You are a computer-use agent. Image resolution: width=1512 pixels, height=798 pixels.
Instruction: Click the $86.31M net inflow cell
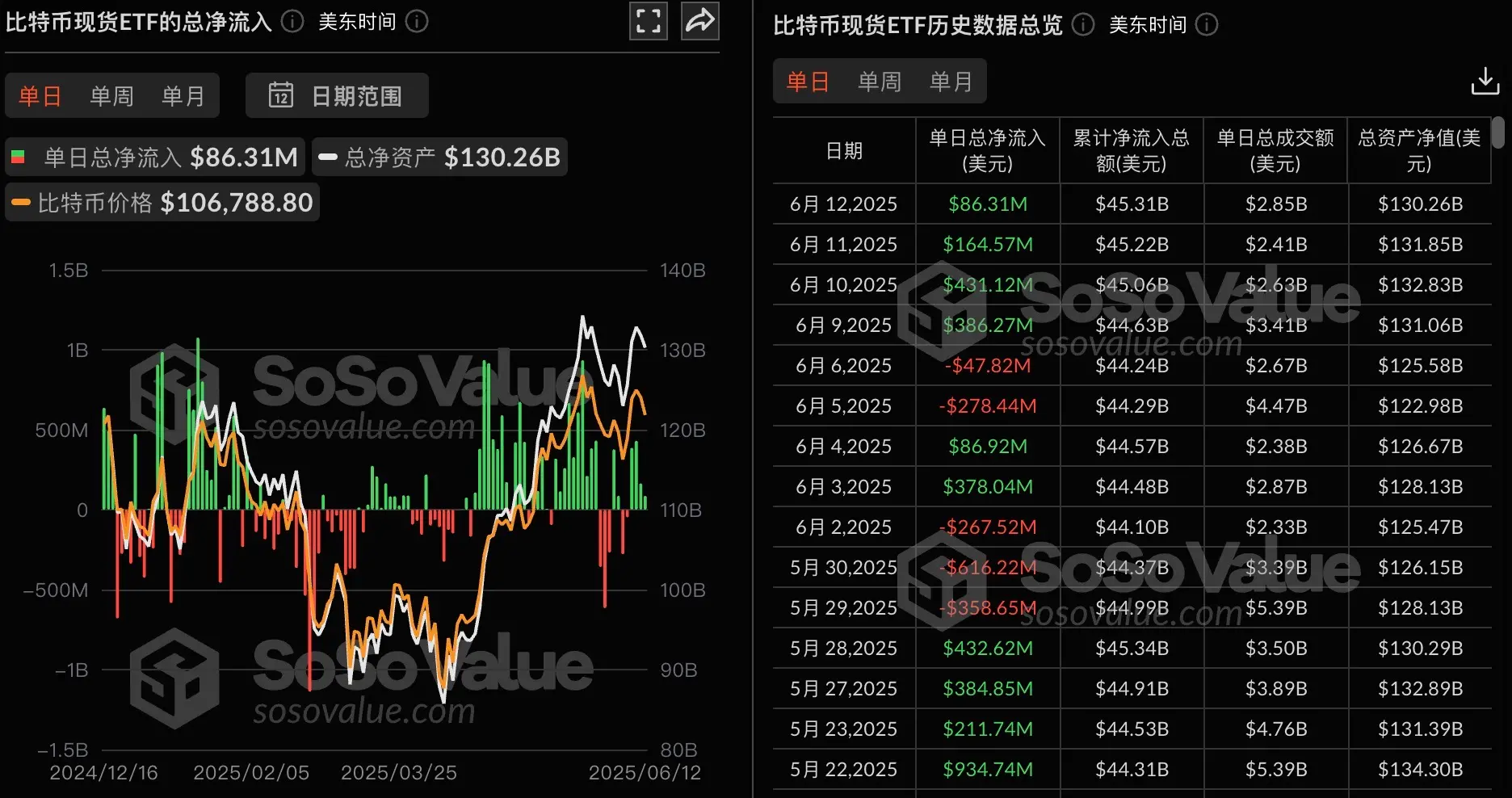point(988,204)
